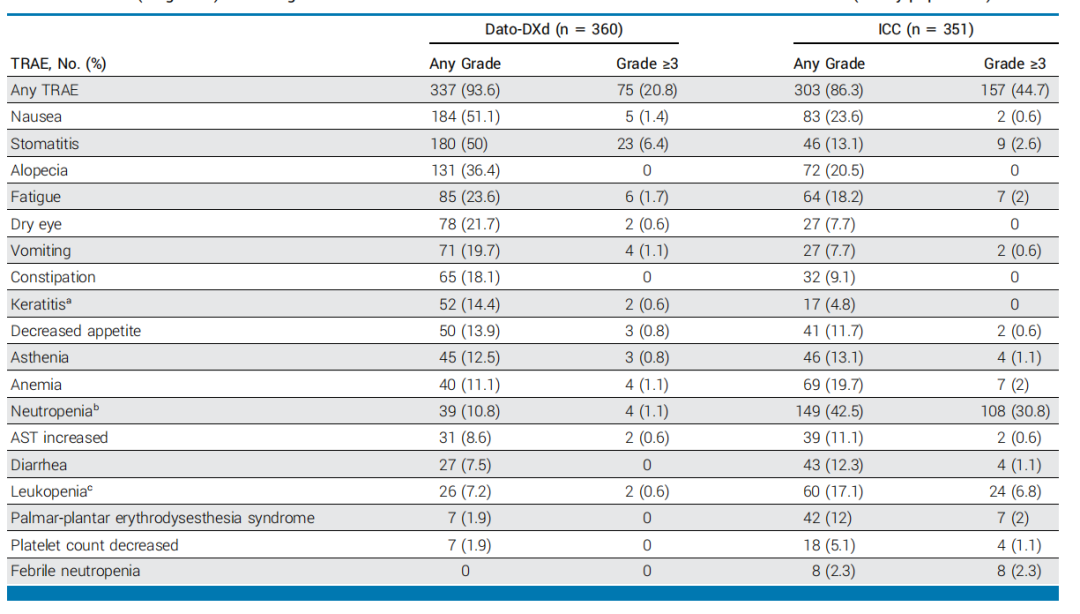Click the AST increased row label
1080x614 pixels.
[59, 438]
